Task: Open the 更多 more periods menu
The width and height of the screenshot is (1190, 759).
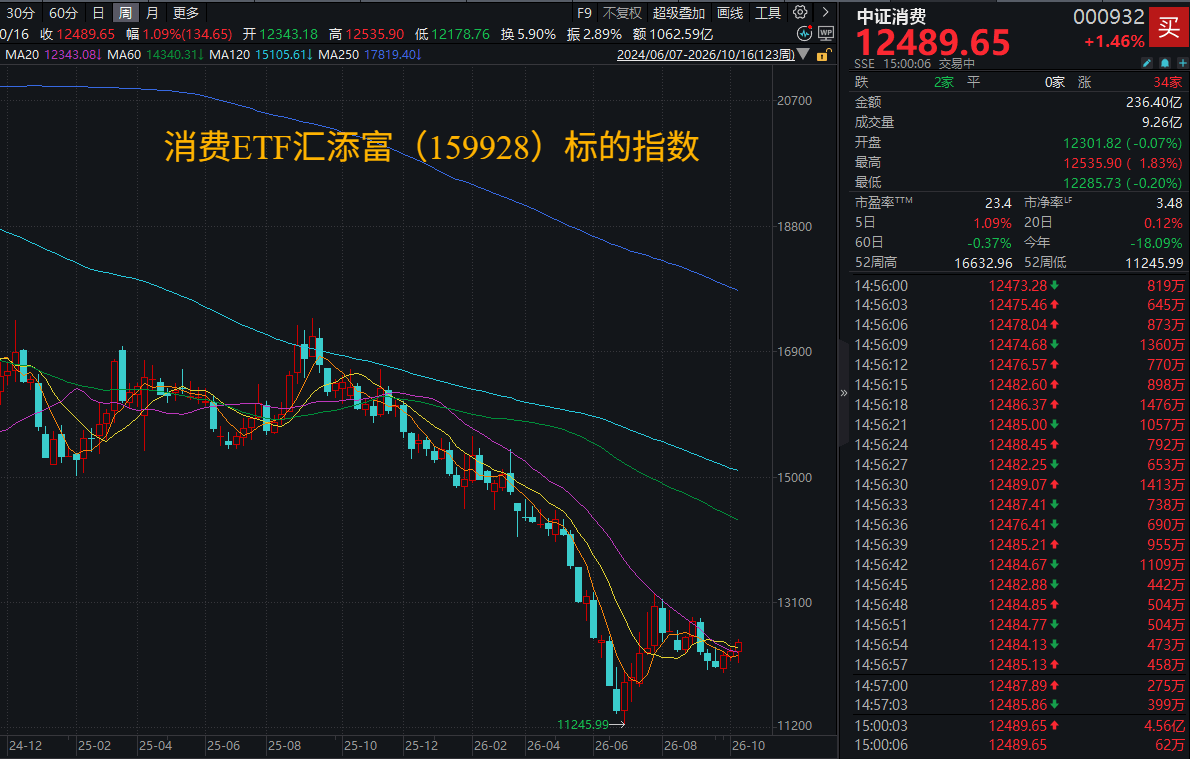Action: click(186, 13)
